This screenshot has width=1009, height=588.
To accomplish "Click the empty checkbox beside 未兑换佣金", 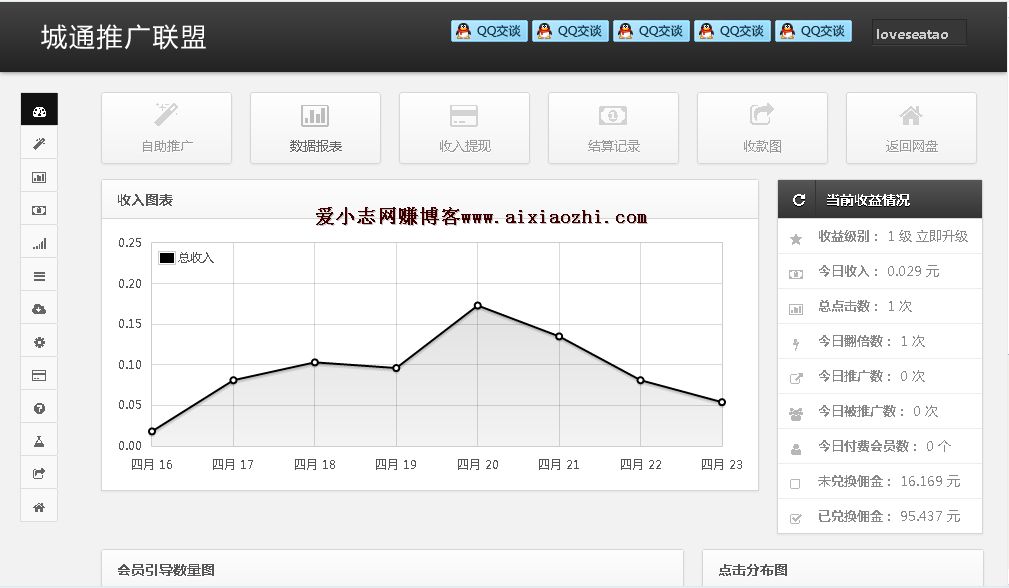I will (796, 483).
